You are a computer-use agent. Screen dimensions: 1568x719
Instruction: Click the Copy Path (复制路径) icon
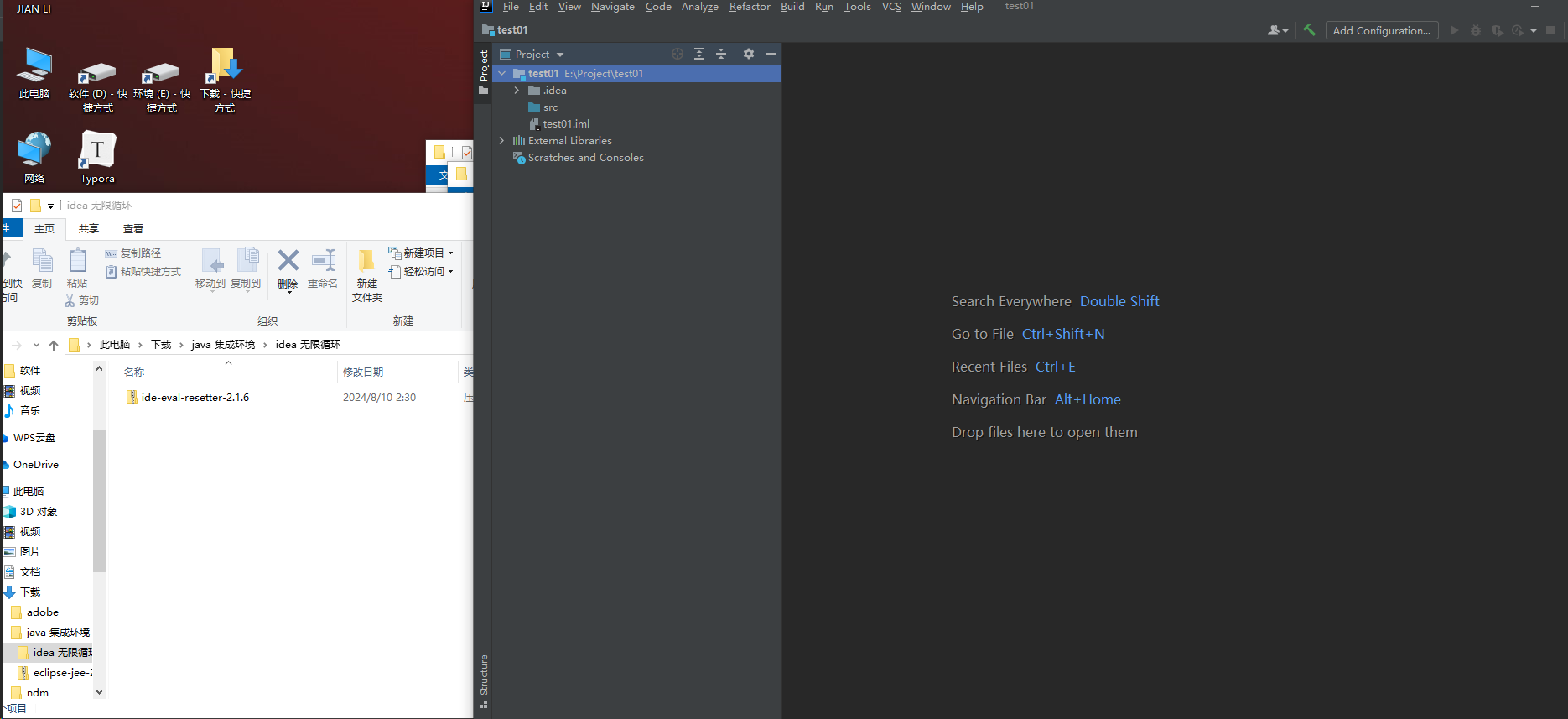point(111,253)
